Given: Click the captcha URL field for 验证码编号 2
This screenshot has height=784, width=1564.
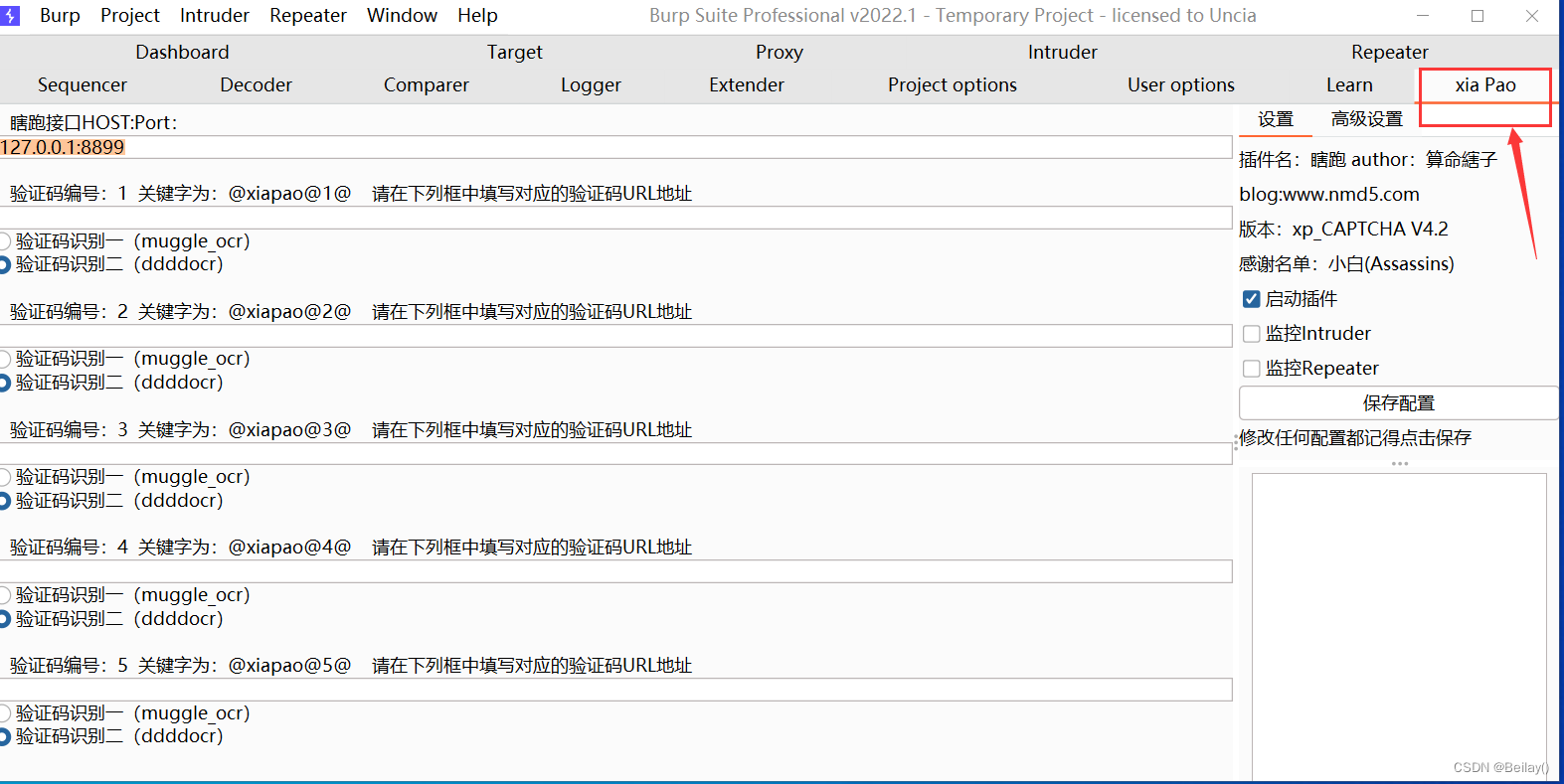Looking at the screenshot, I should point(616,336).
